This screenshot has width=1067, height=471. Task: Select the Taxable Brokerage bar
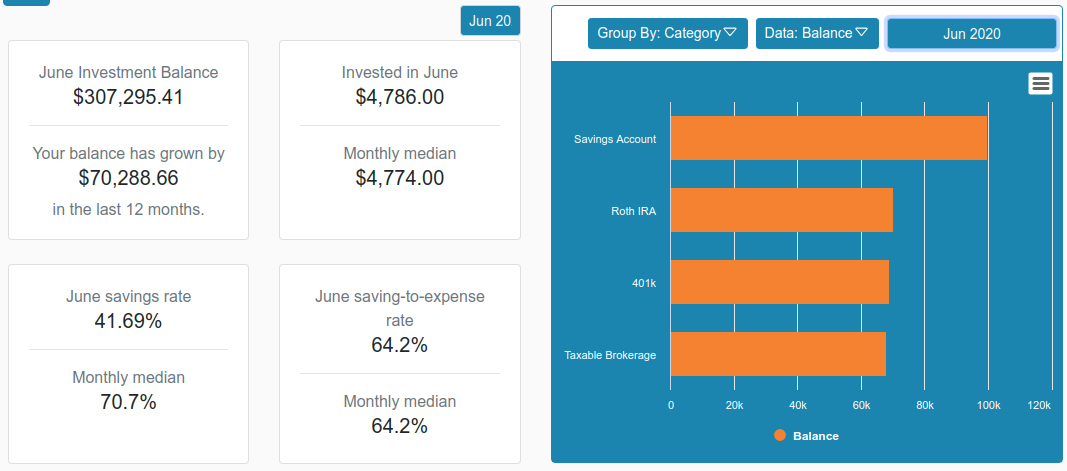pyautogui.click(x=778, y=355)
